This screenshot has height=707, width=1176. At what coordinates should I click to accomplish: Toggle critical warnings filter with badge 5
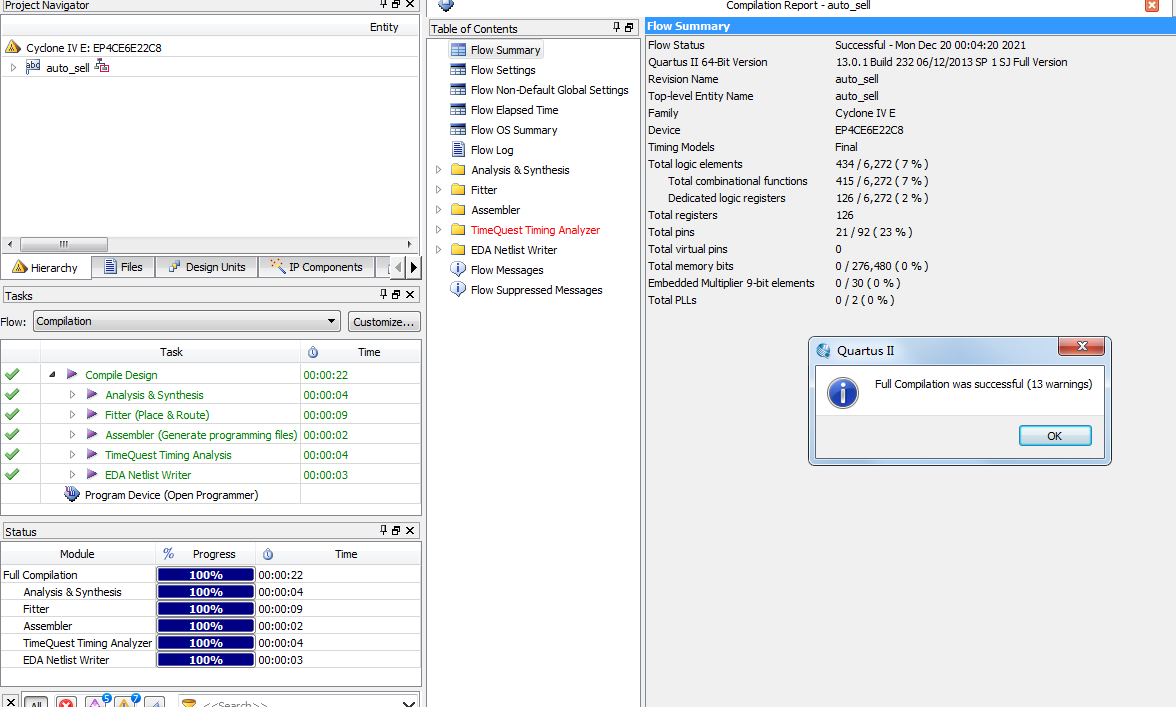click(96, 702)
